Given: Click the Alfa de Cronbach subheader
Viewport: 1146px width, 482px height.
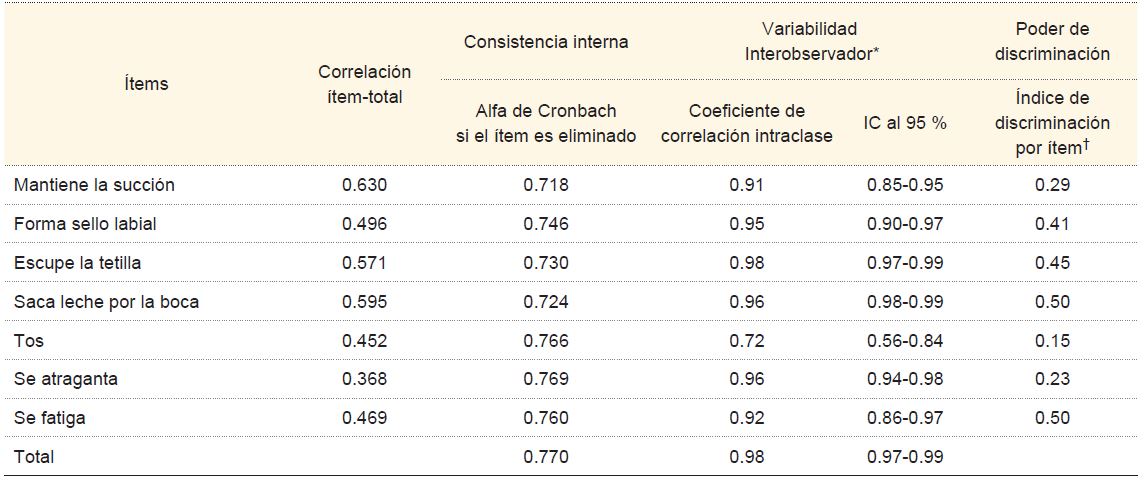Looking at the screenshot, I should coord(545,123).
